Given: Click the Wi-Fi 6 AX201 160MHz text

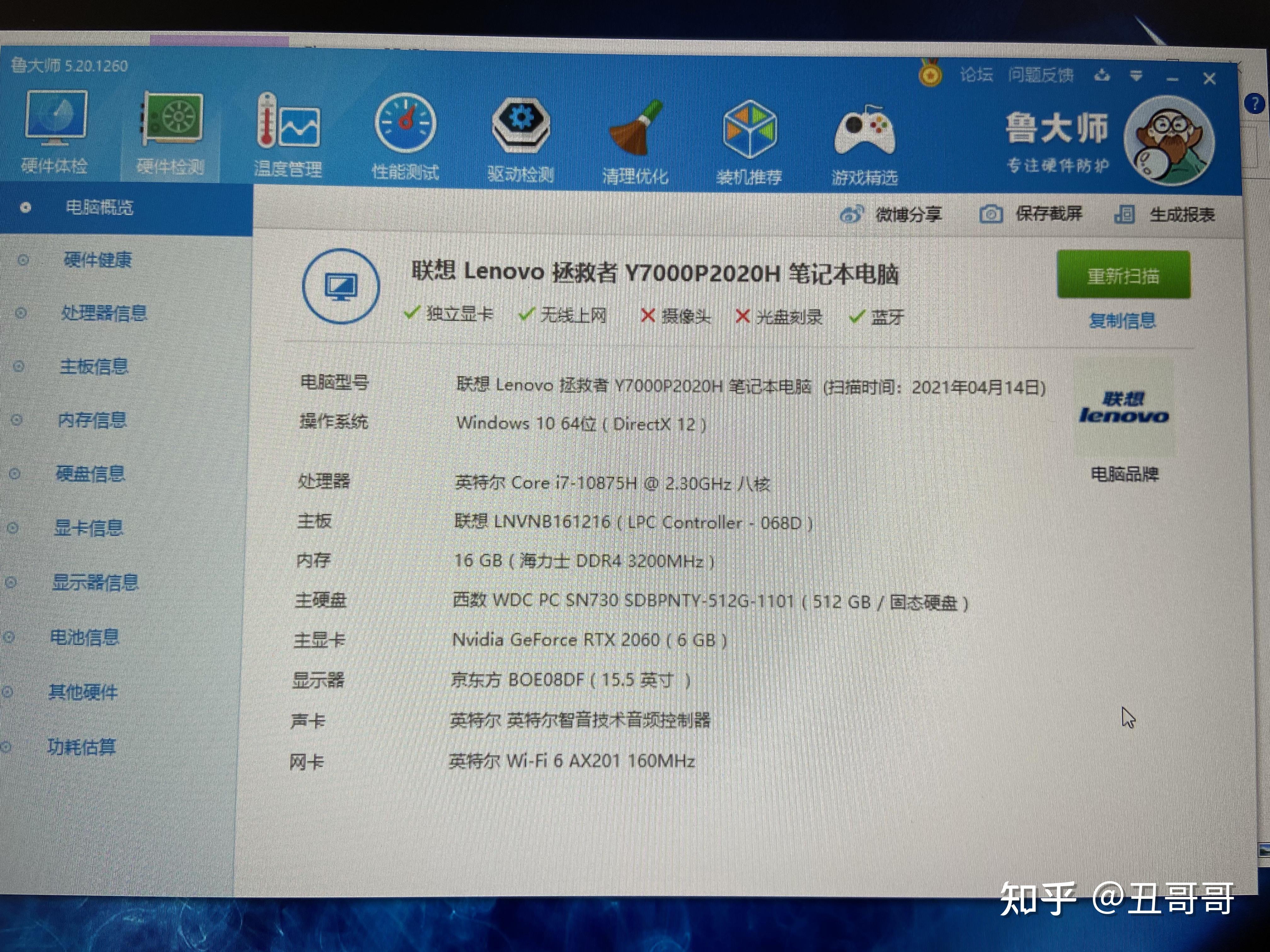Looking at the screenshot, I should [x=572, y=761].
